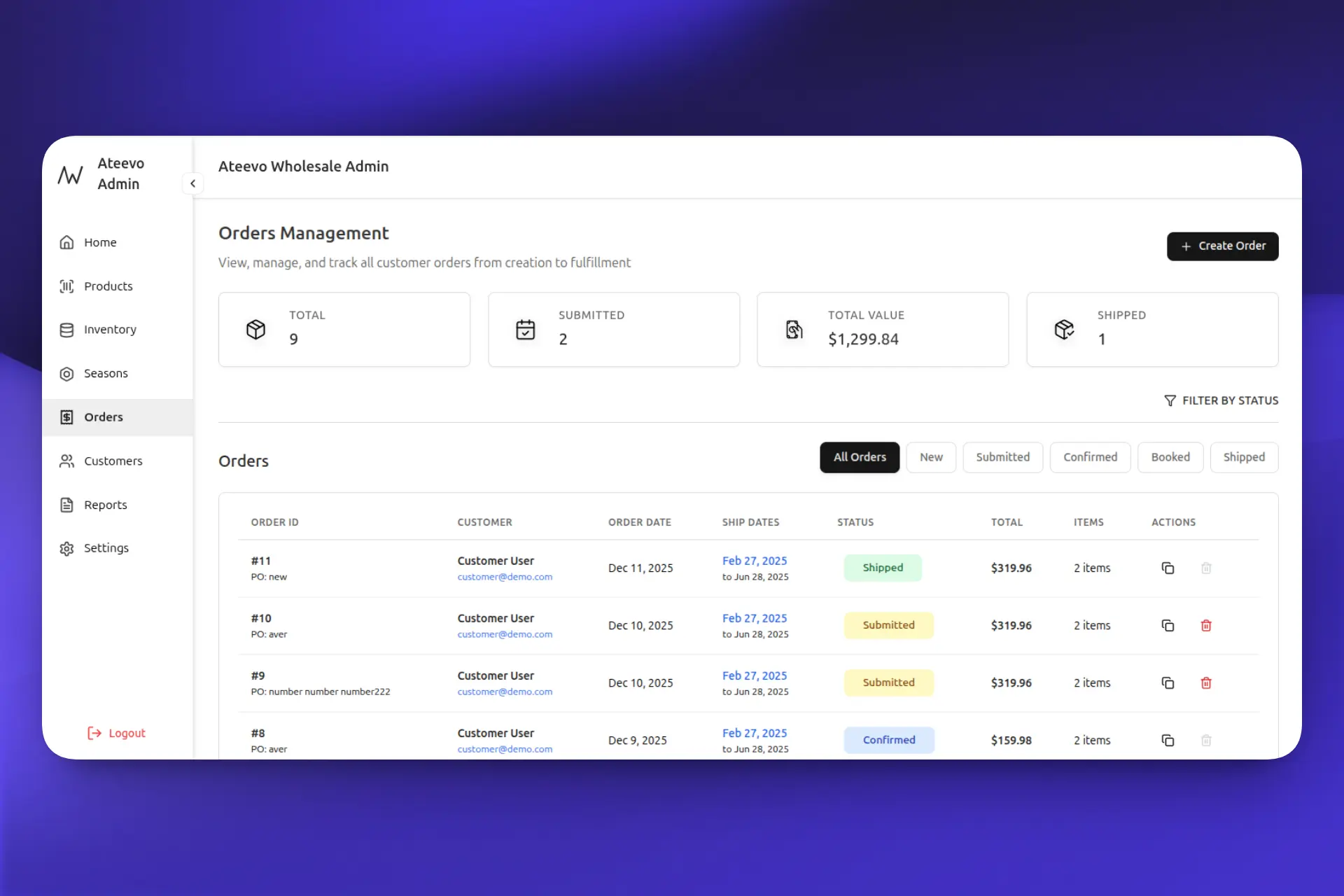Click the Total box icon

pos(256,329)
